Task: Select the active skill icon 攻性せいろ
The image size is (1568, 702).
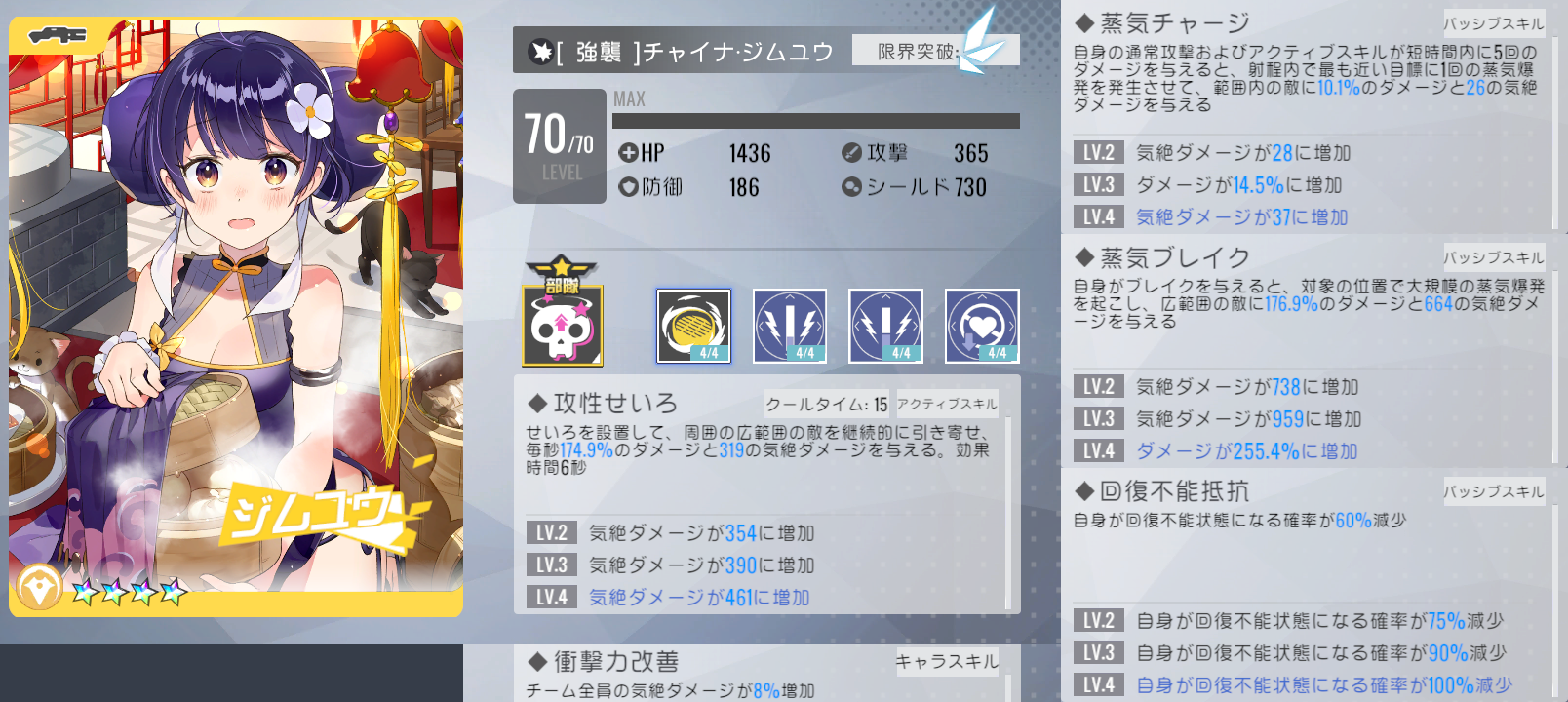Action: (x=693, y=326)
